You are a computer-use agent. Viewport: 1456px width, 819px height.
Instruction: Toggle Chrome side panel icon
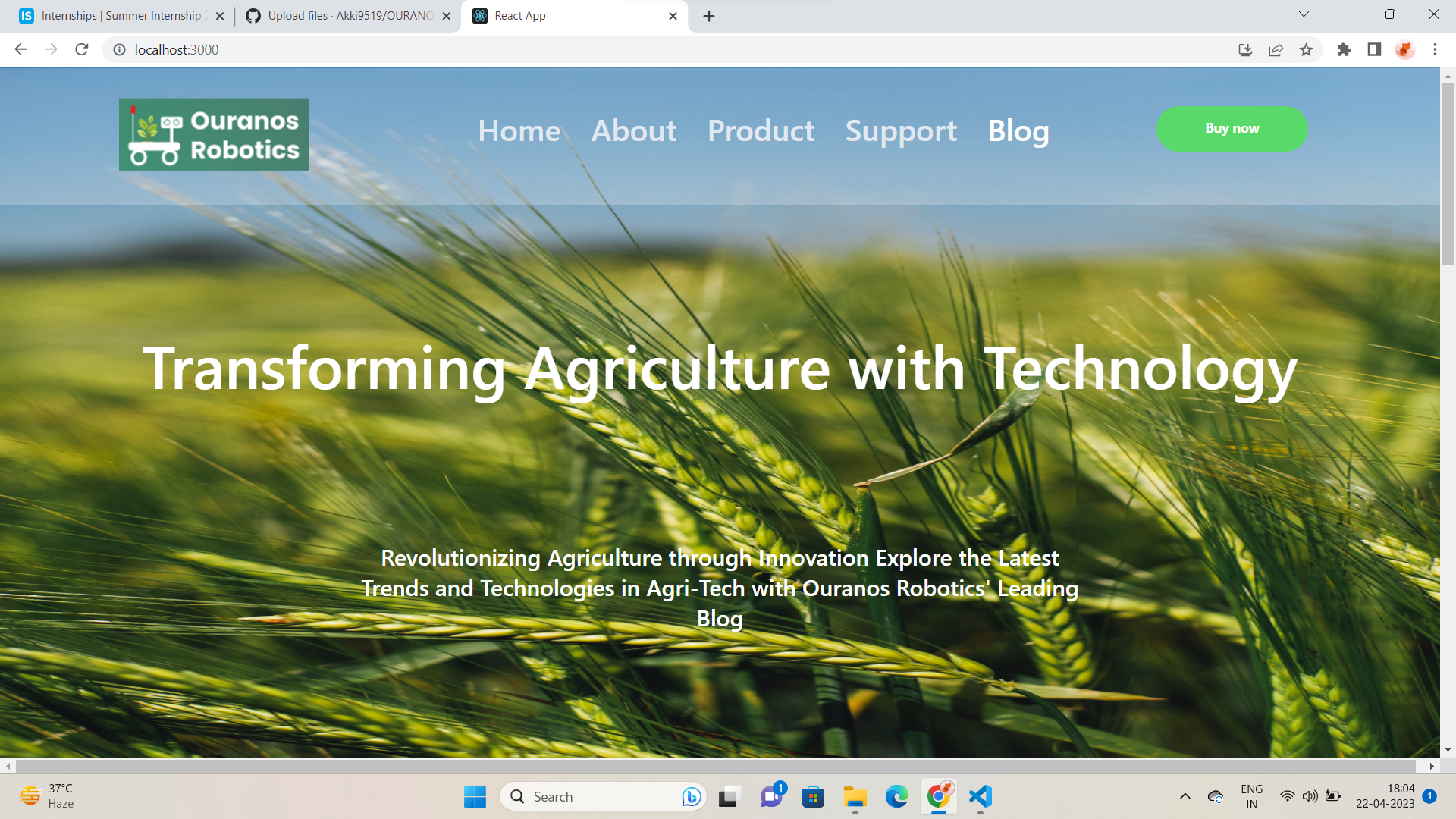(x=1374, y=49)
